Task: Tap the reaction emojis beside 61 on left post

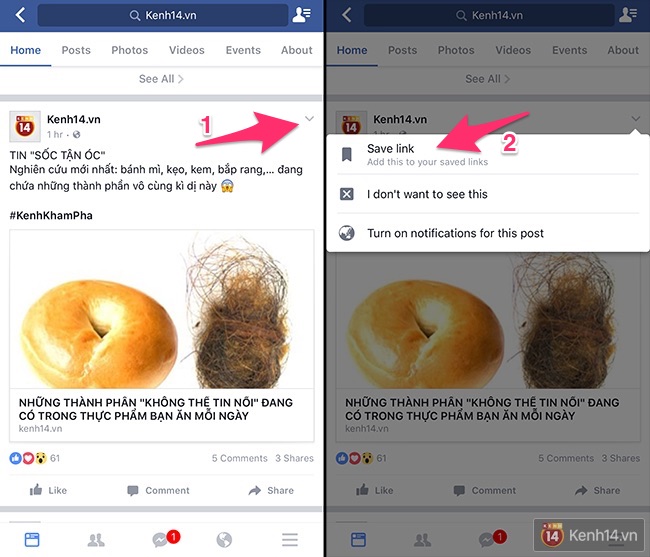Action: [28, 458]
